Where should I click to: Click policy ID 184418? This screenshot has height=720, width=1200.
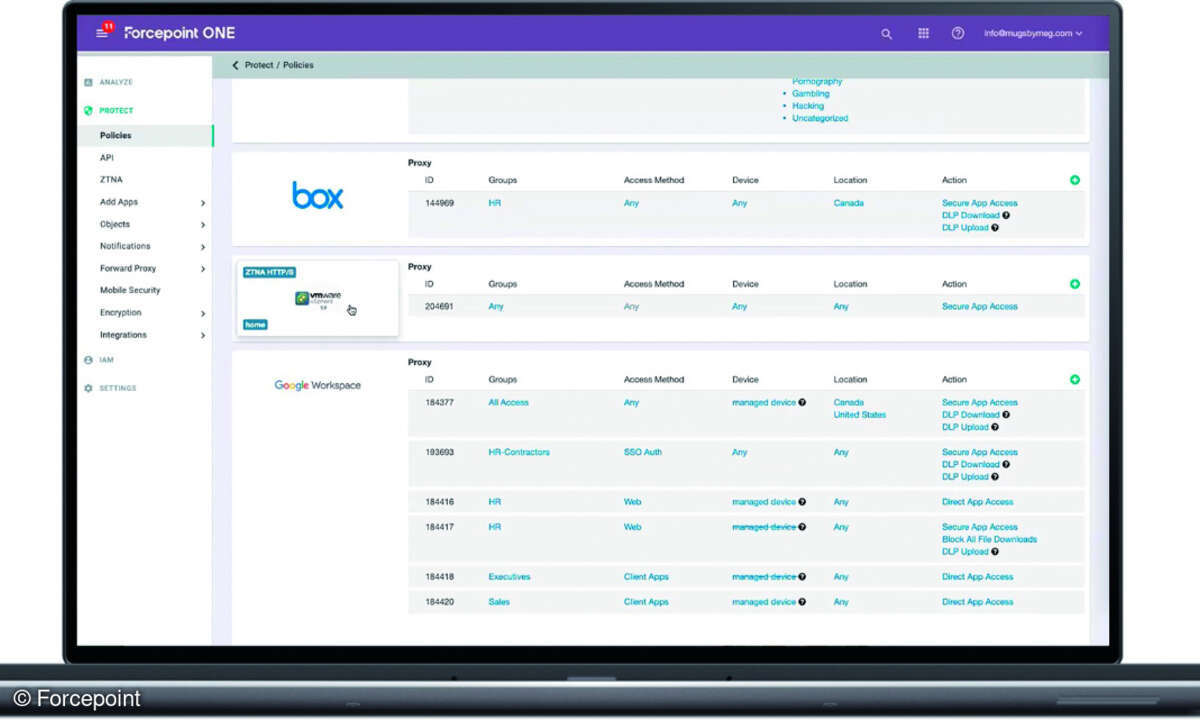(x=439, y=577)
